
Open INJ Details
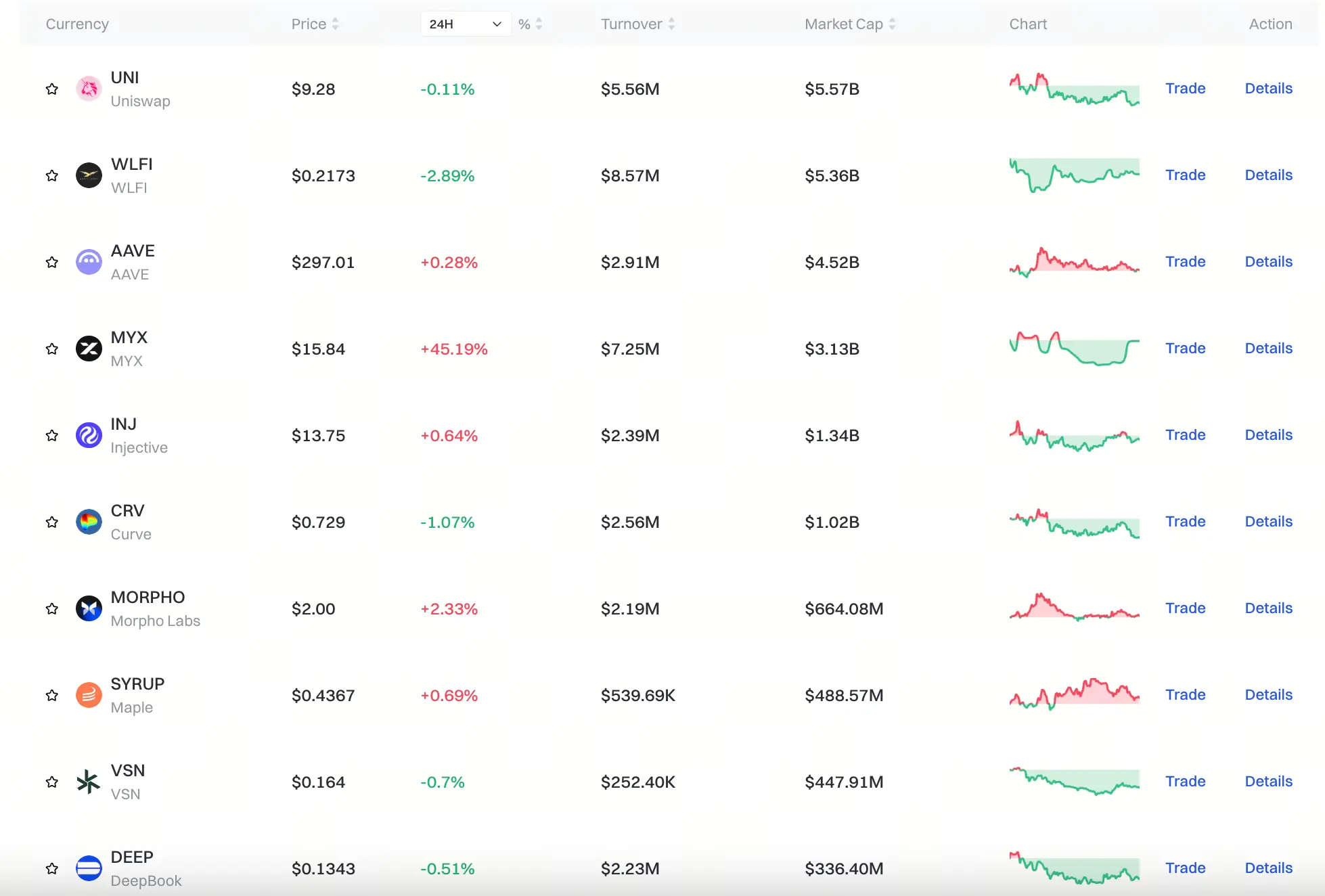(x=1268, y=435)
